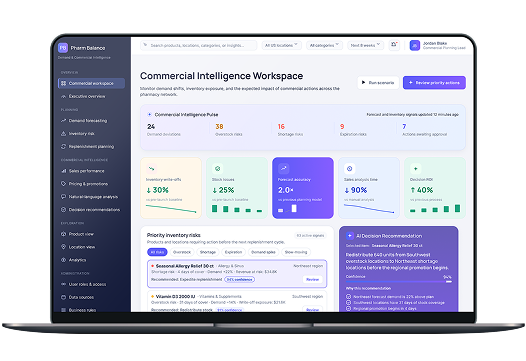
Task: Toggle the Demand spike filter chip
Action: pyautogui.click(x=263, y=252)
